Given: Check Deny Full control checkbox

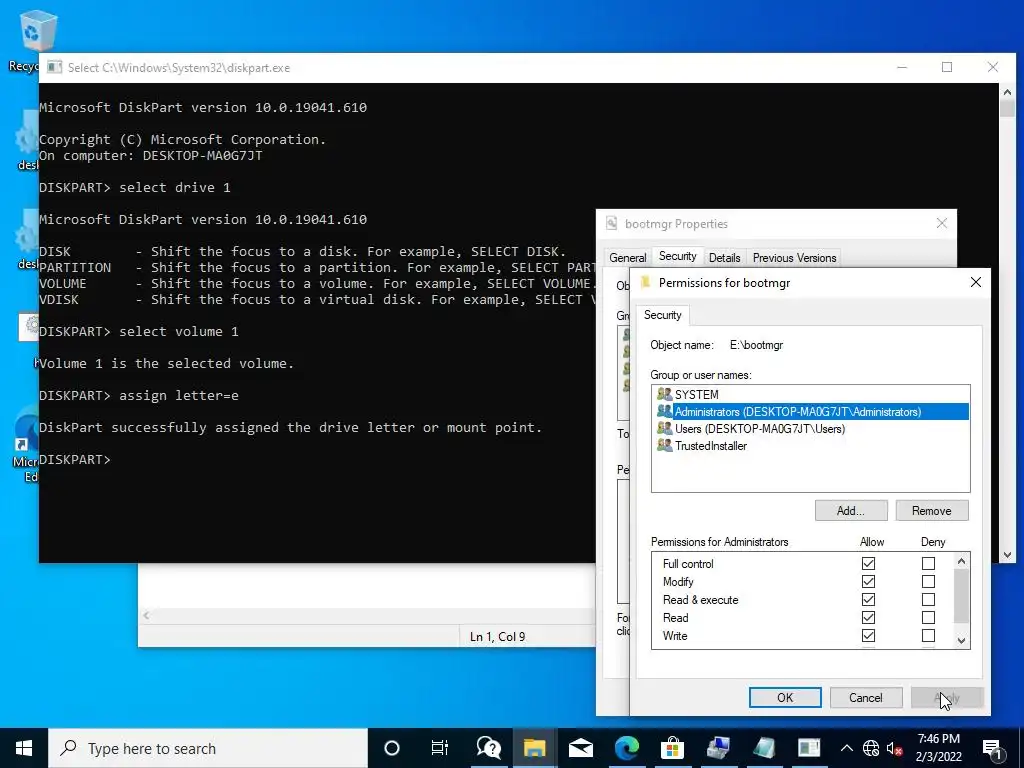Looking at the screenshot, I should point(928,563).
